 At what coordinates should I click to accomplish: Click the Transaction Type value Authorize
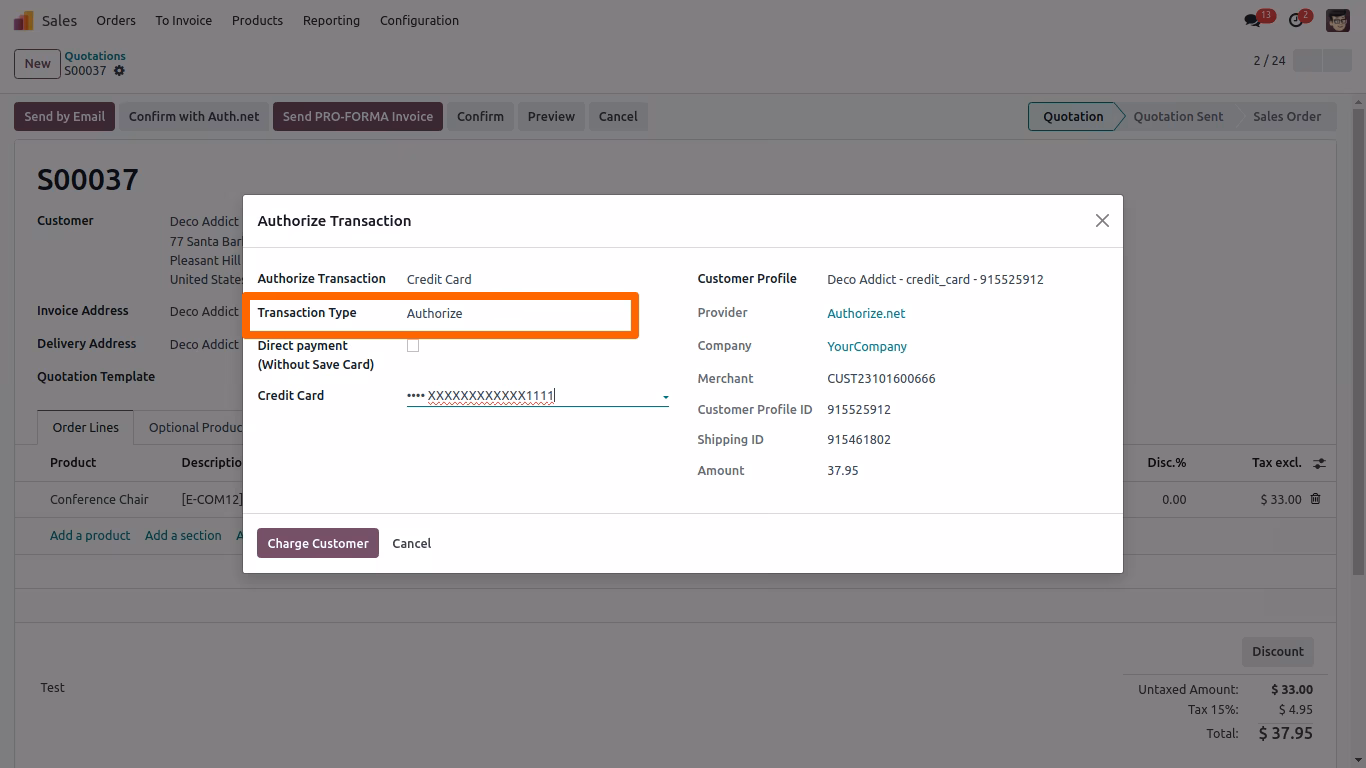434,313
